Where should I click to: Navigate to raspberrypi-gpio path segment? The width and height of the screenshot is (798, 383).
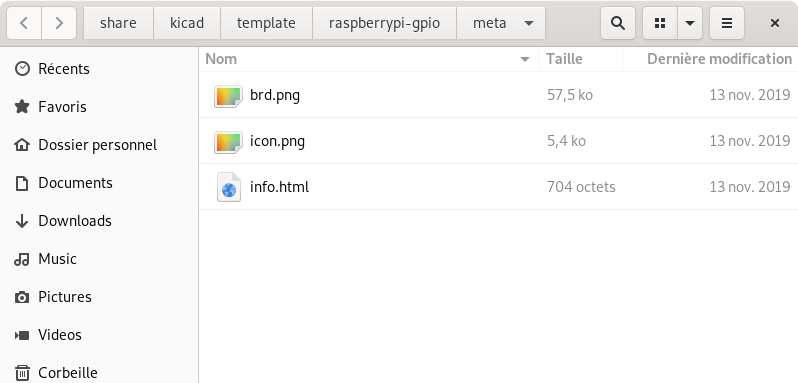click(x=384, y=23)
